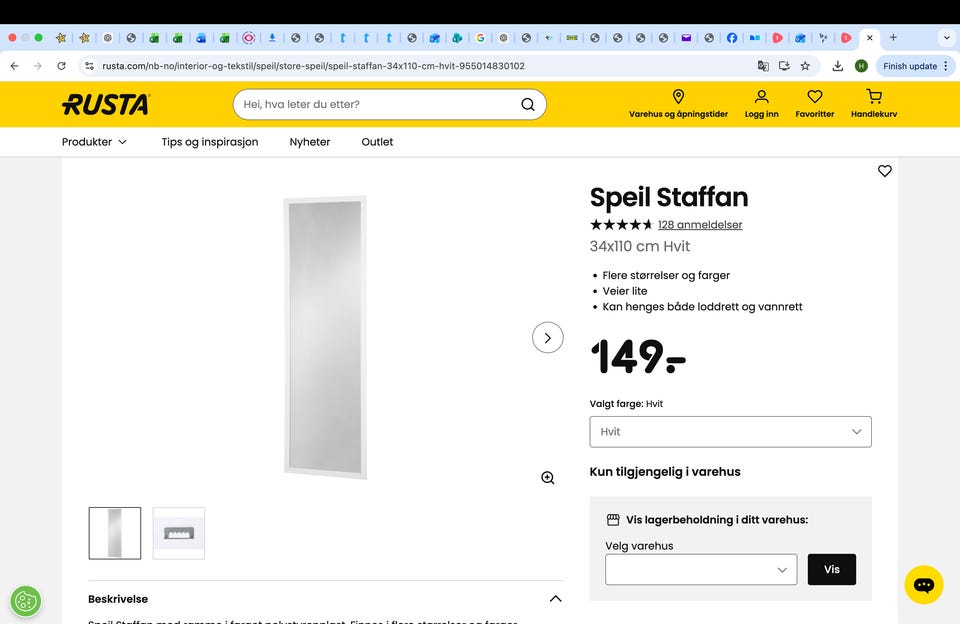Screen dimensions: 960x624
Task: Click the install app icon in the address bar
Action: pos(784,66)
